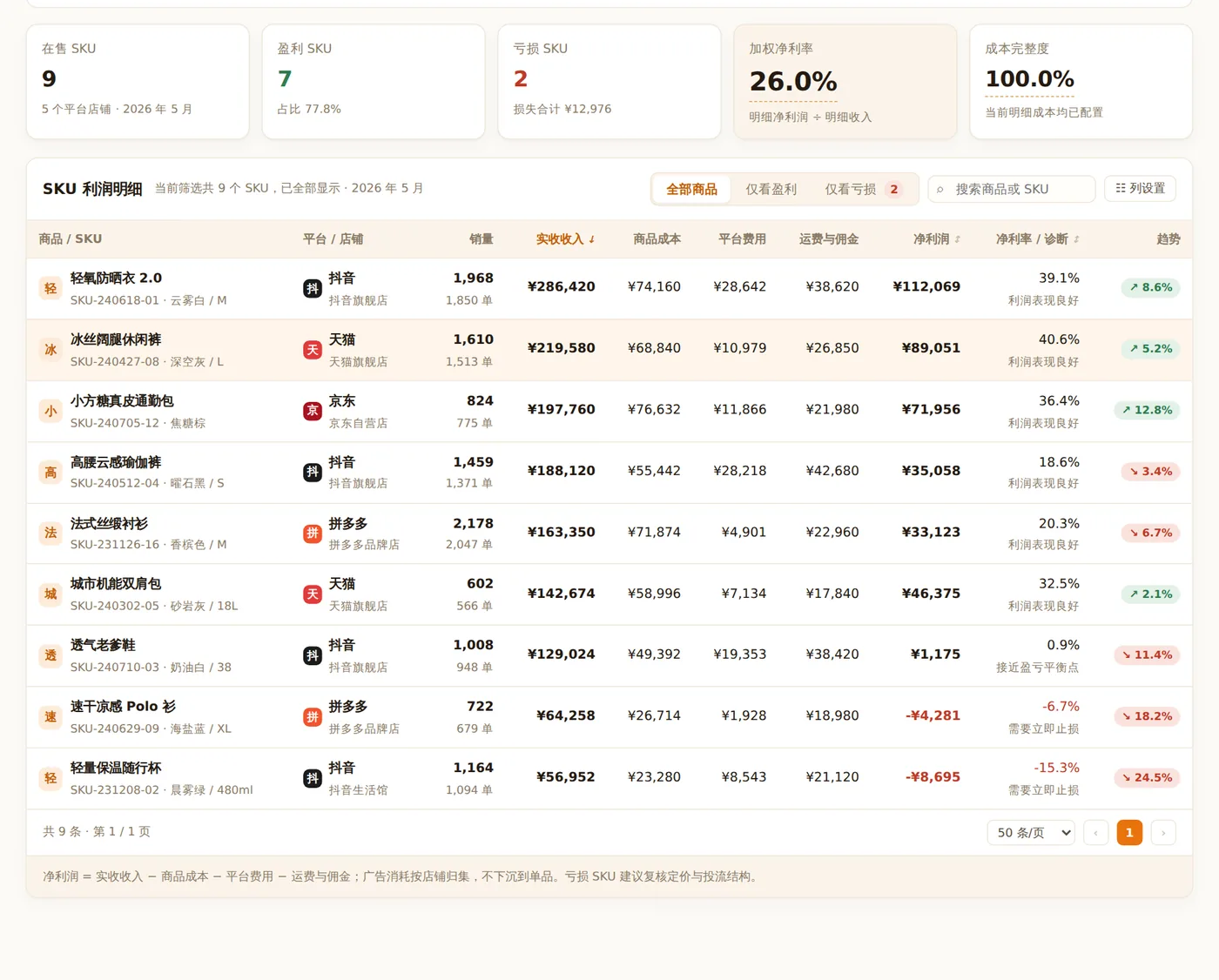Screen dimensions: 1219x980
Task: Click product avatar 法 for 法式丝缎衬衫
Action: click(x=51, y=533)
